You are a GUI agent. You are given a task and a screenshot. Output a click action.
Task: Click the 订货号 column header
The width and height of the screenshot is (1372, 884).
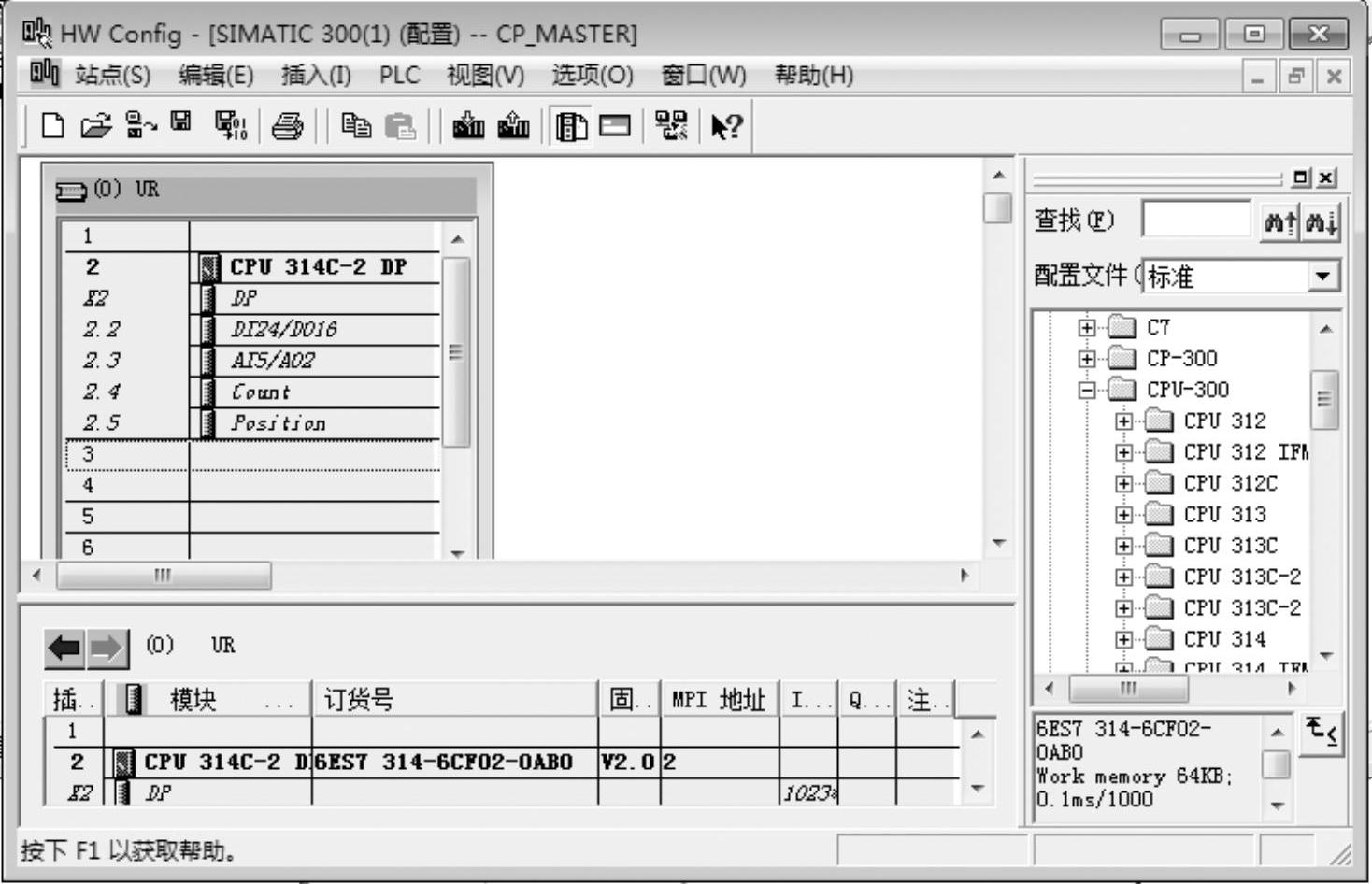click(x=454, y=699)
